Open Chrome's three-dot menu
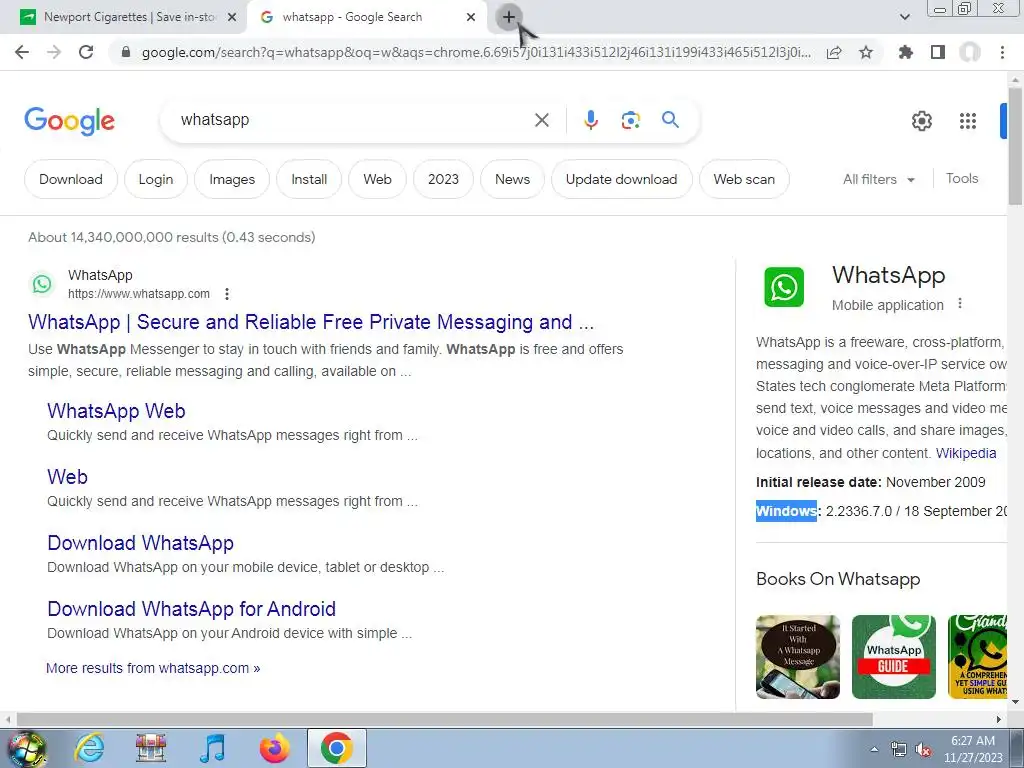This screenshot has width=1024, height=768. (x=1002, y=52)
